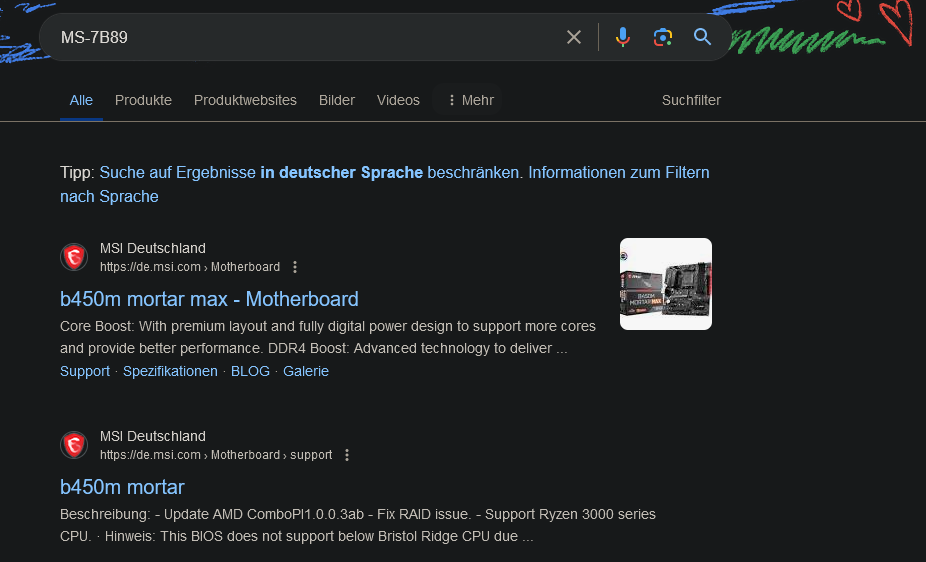The image size is (926, 562).
Task: Switch to the Produkte tab
Action: [x=144, y=100]
